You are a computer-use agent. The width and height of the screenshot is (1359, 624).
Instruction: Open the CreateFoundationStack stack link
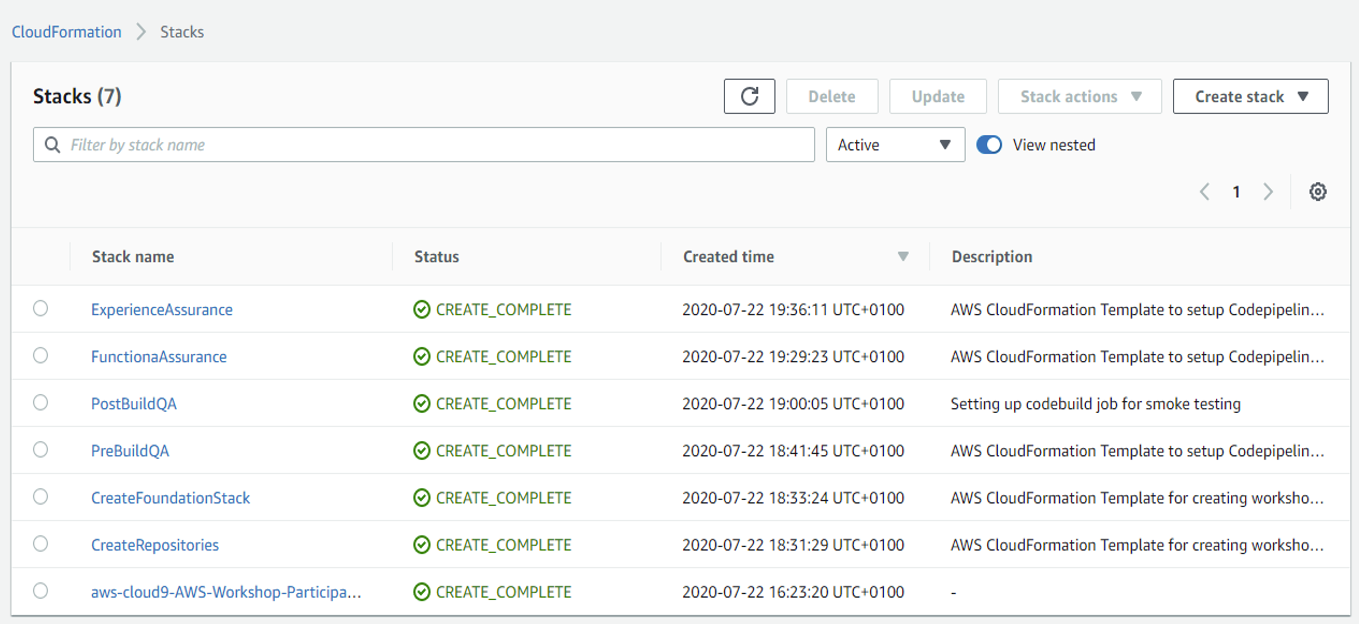coord(170,498)
